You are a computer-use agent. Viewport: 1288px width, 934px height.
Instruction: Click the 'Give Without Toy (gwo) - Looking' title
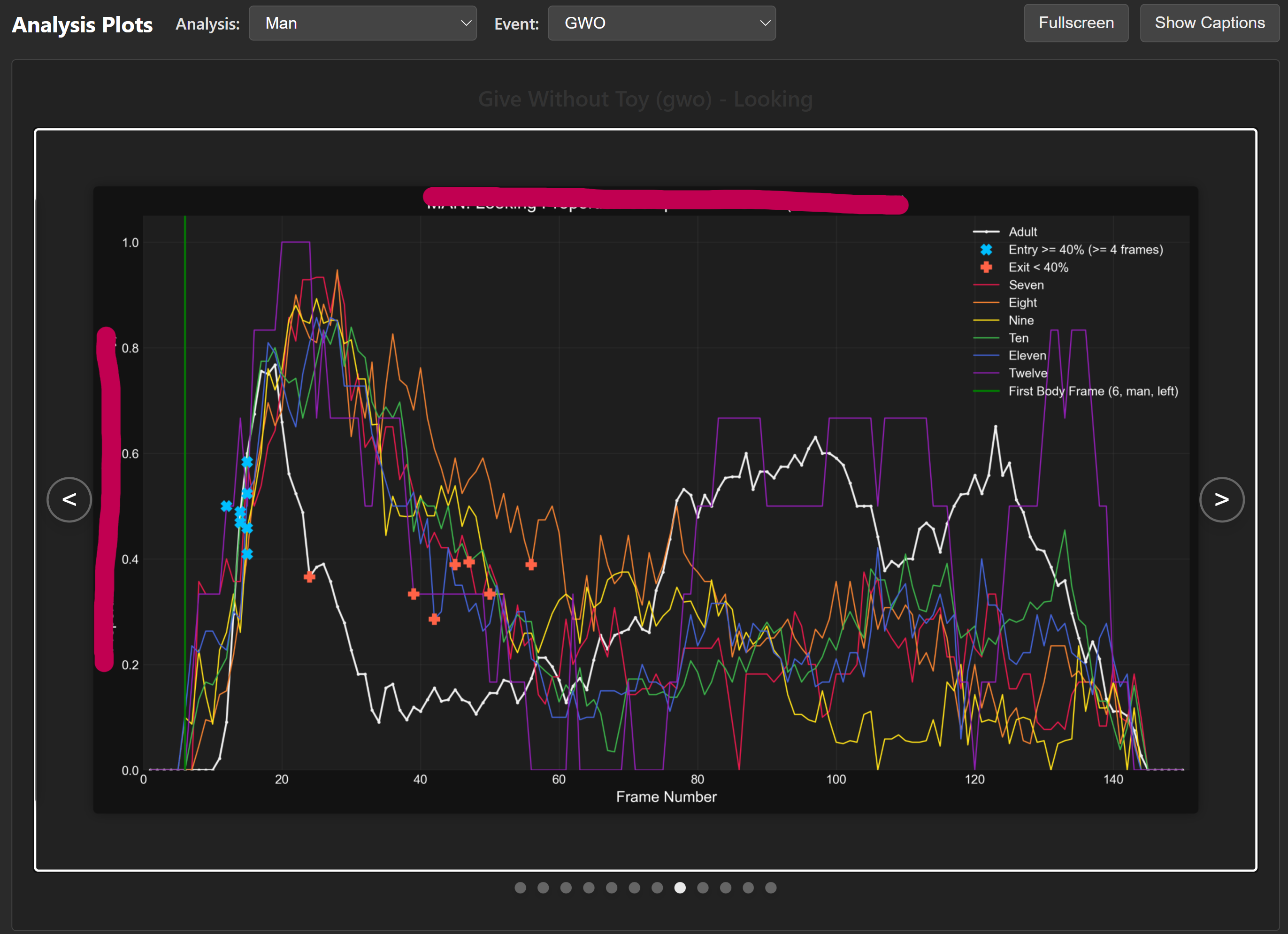pos(645,100)
